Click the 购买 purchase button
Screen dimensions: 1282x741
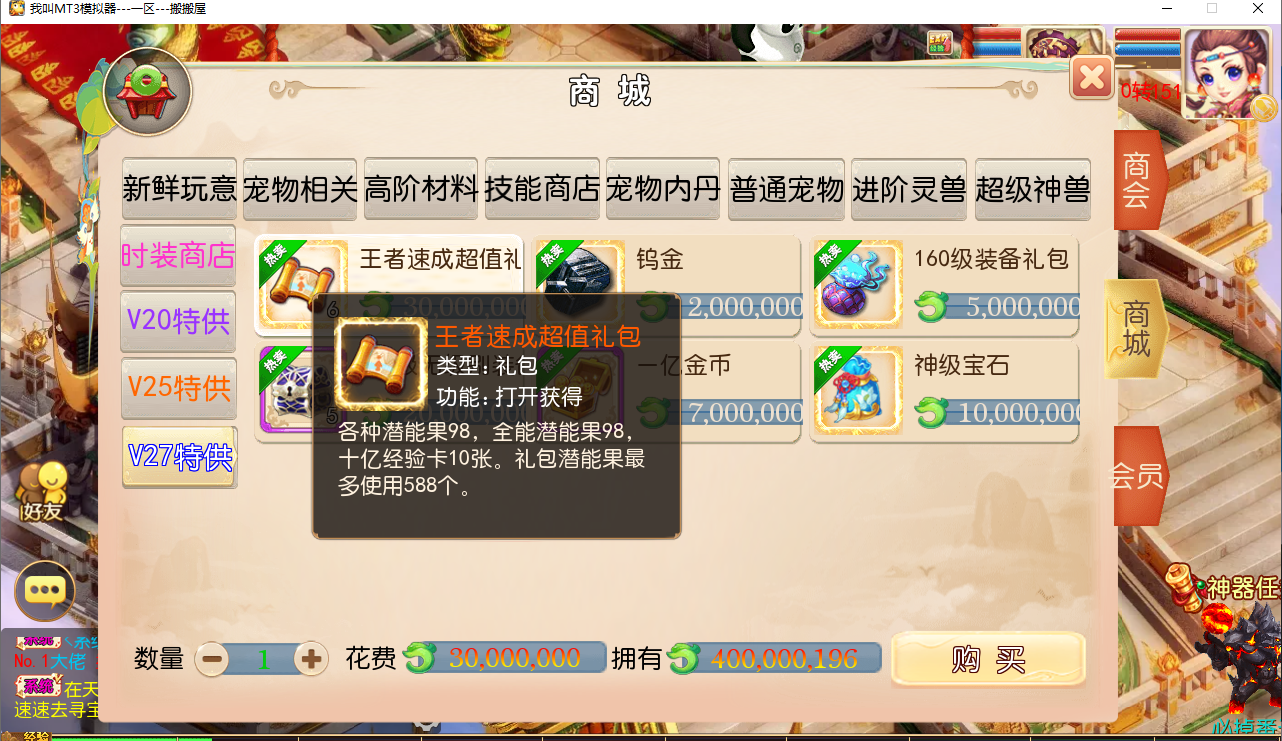pyautogui.click(x=988, y=659)
